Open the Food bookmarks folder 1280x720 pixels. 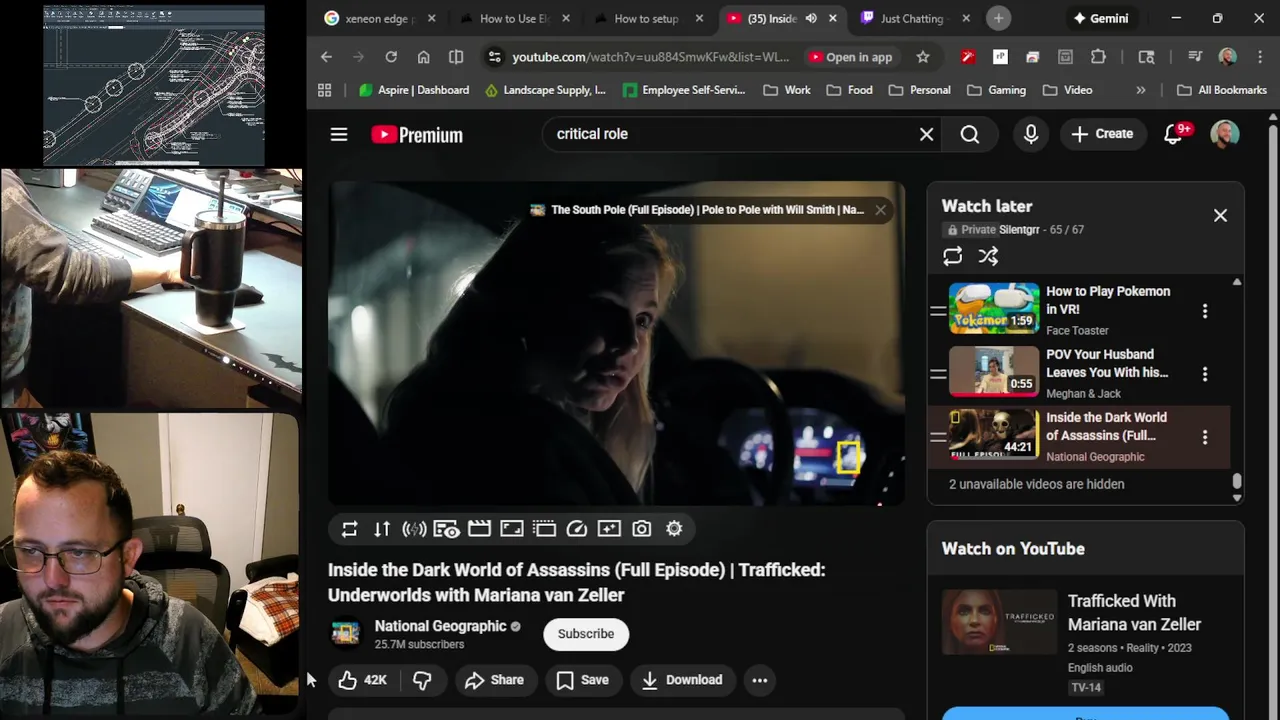(x=849, y=90)
